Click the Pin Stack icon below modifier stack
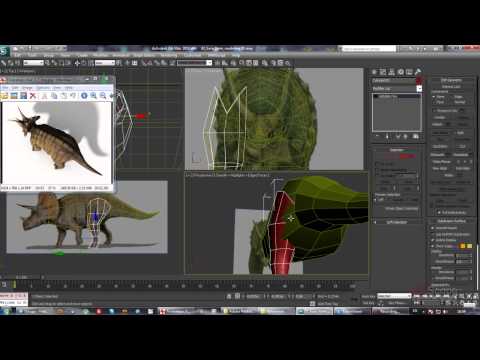Screen dimensions: 480x360 coord(377,136)
